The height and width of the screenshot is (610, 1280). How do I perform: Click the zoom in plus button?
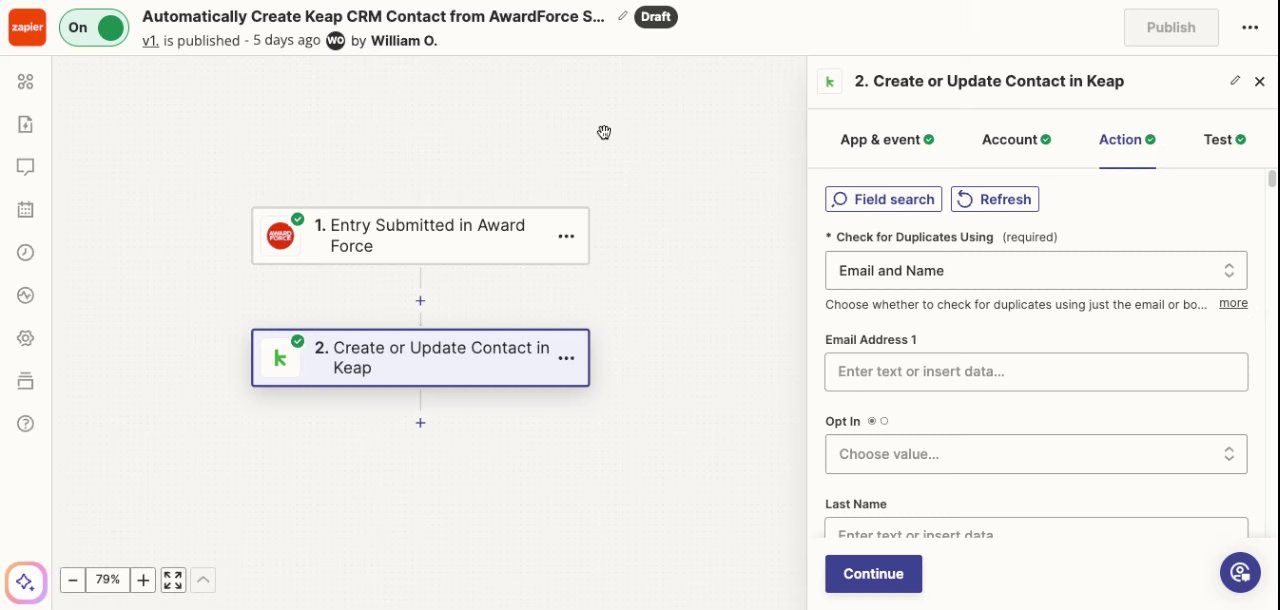(x=143, y=580)
